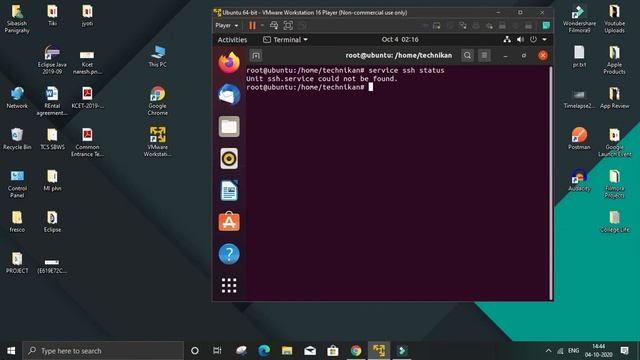This screenshot has height=360, width=640.
Task: Open the teal VMware message log icon
Action: tap(546, 26)
